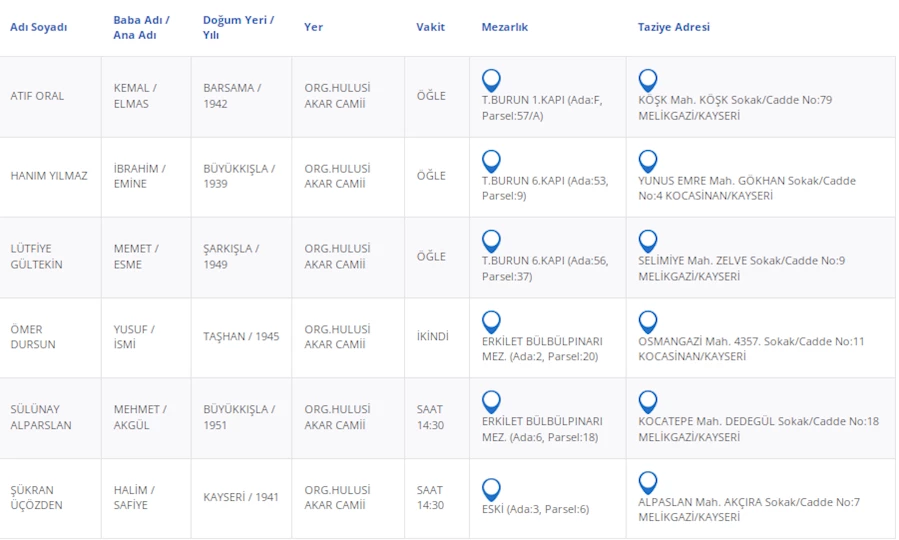Open ESKİ cemetery pin for ŞÜKRAN ÜÇÖZDEN
The height and width of the screenshot is (540, 899).
pos(491,489)
